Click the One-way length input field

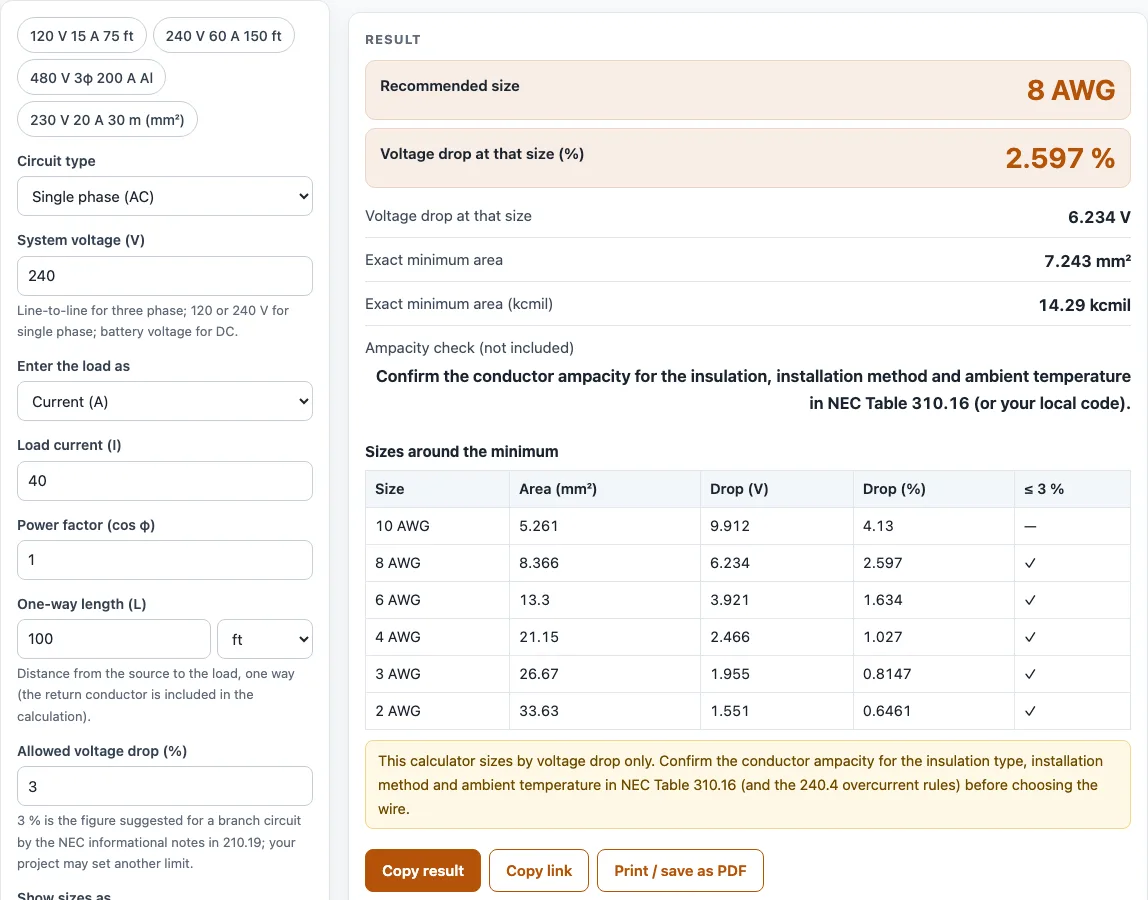tap(113, 639)
